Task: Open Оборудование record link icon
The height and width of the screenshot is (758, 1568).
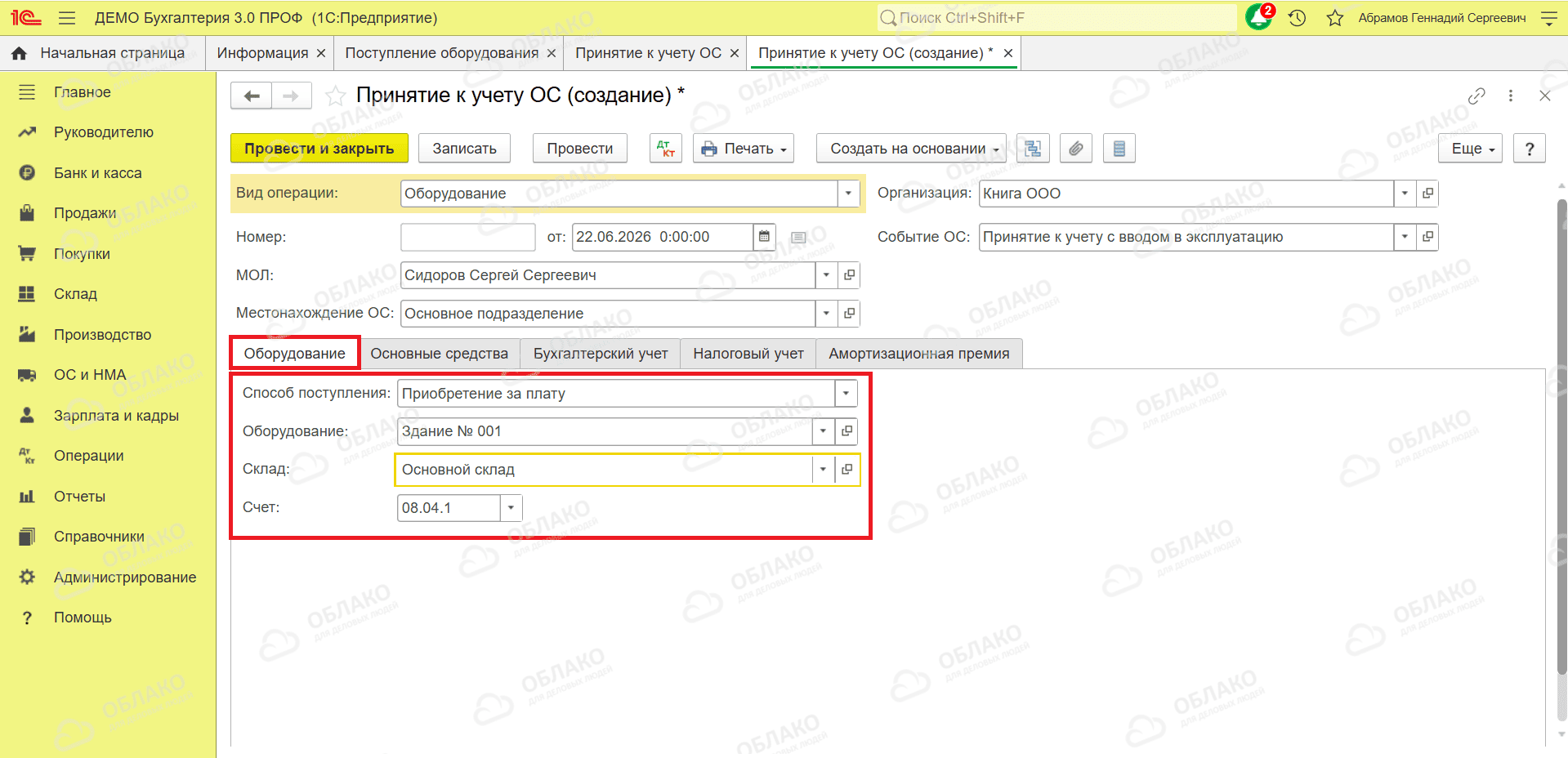Action: (x=847, y=431)
